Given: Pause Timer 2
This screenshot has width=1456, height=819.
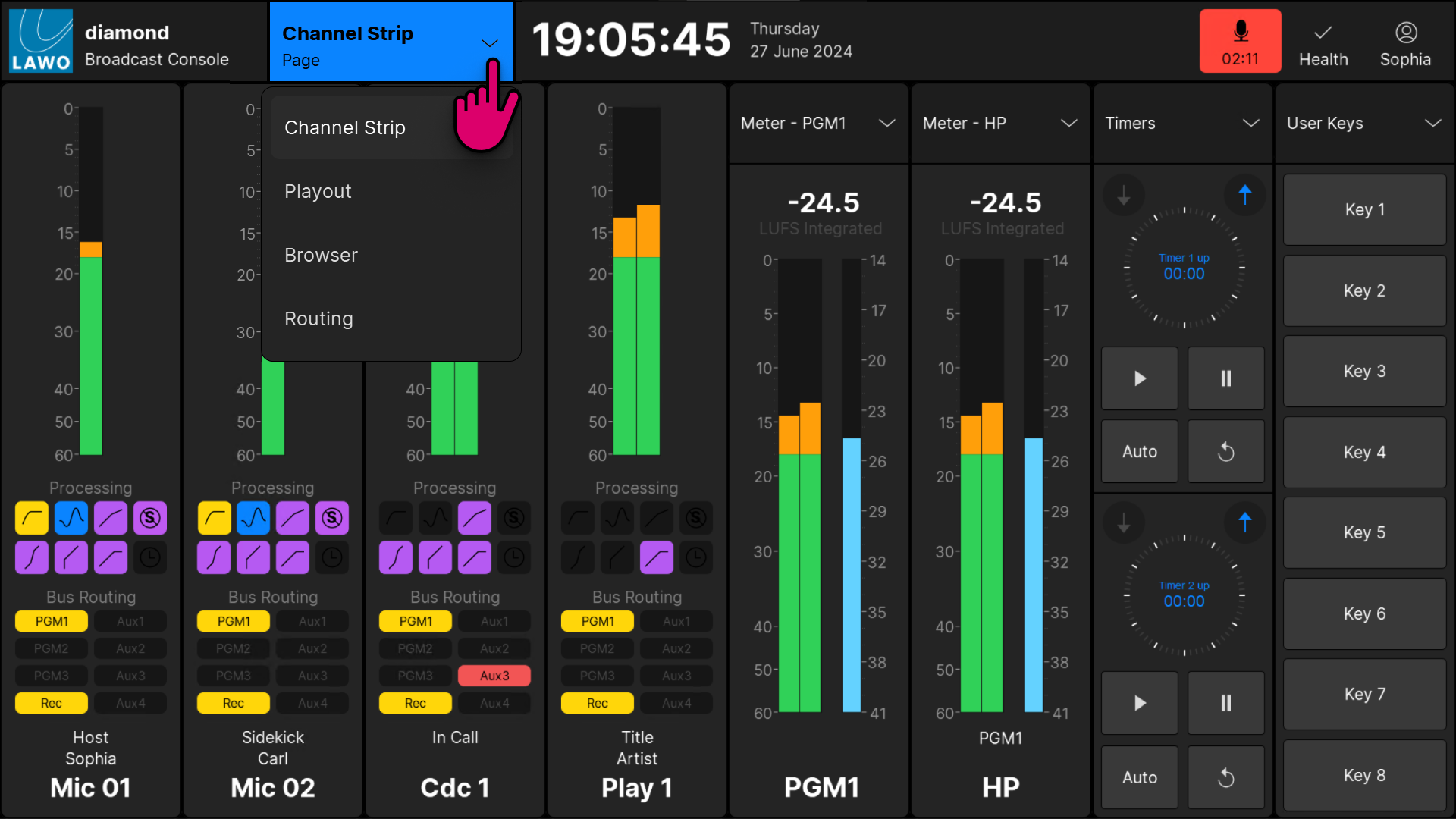Looking at the screenshot, I should tap(1225, 703).
